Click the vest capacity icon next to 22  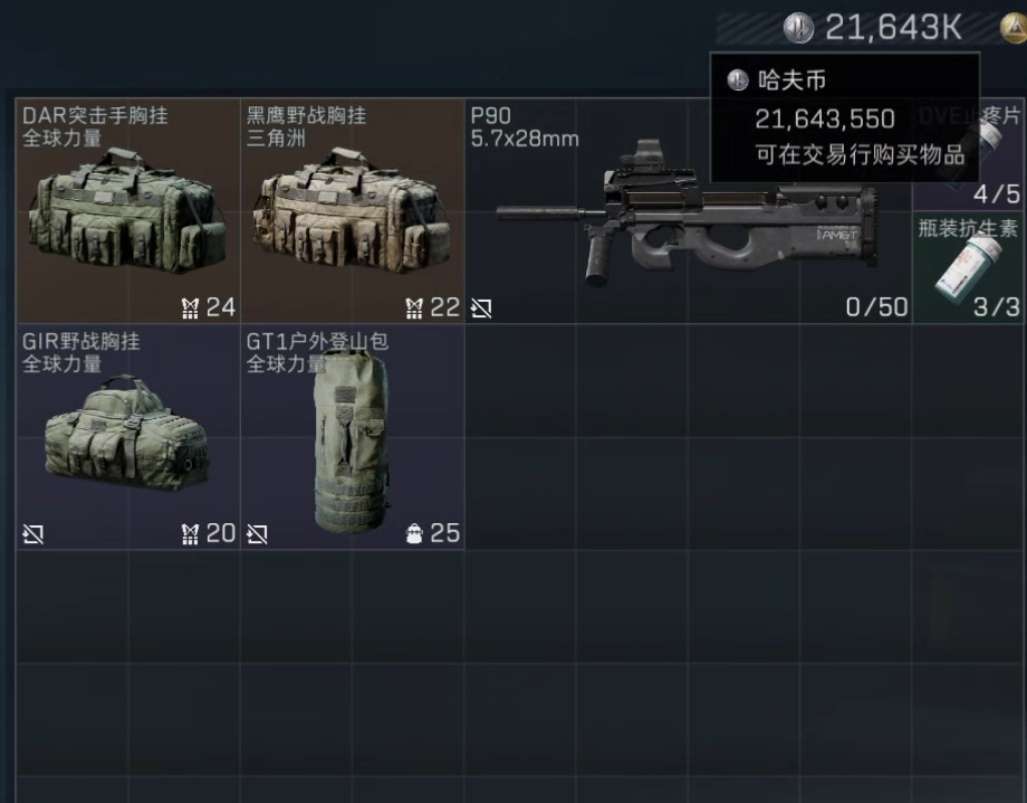[414, 308]
